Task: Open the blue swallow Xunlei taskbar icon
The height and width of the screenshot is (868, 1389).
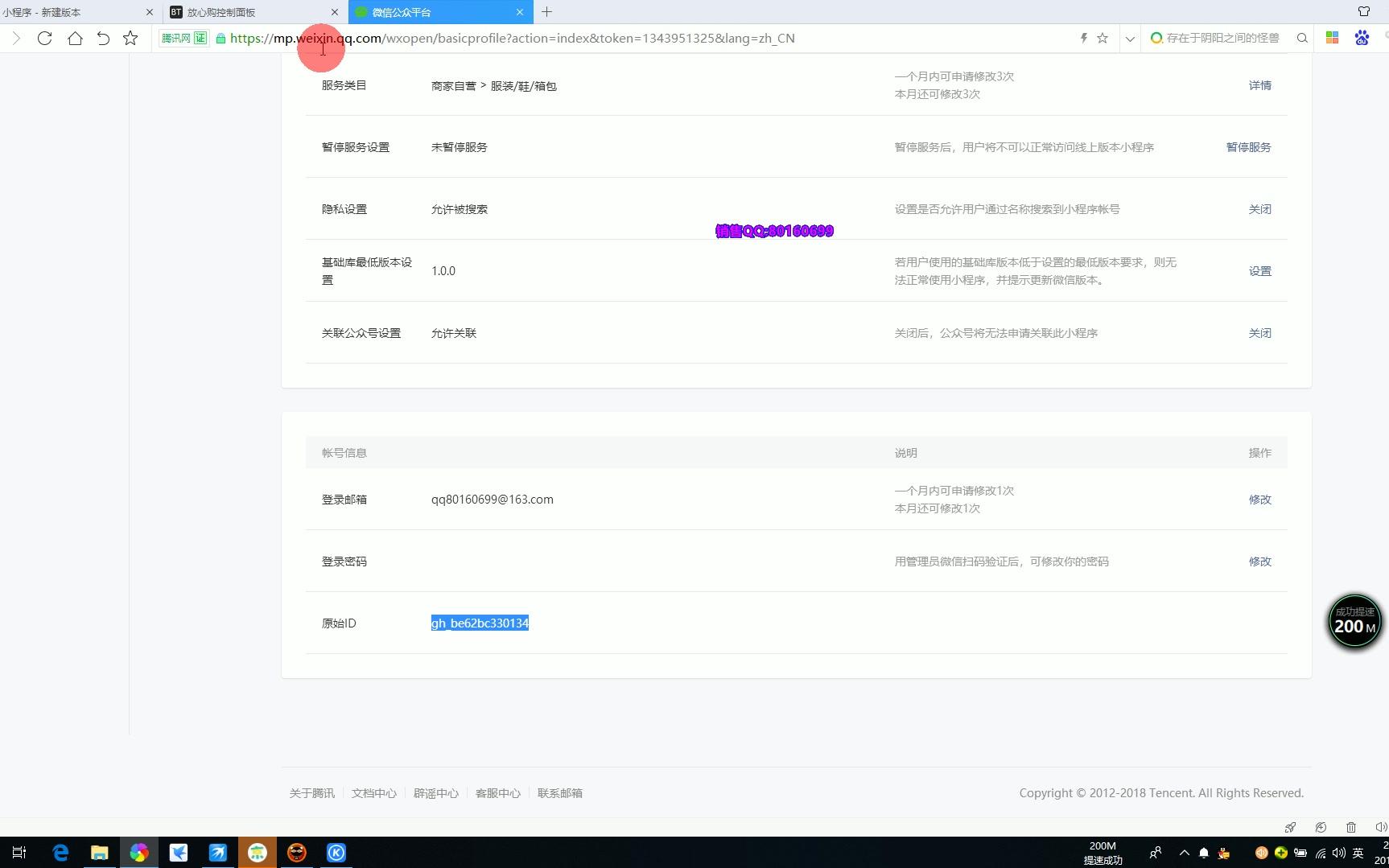Action: 217,853
